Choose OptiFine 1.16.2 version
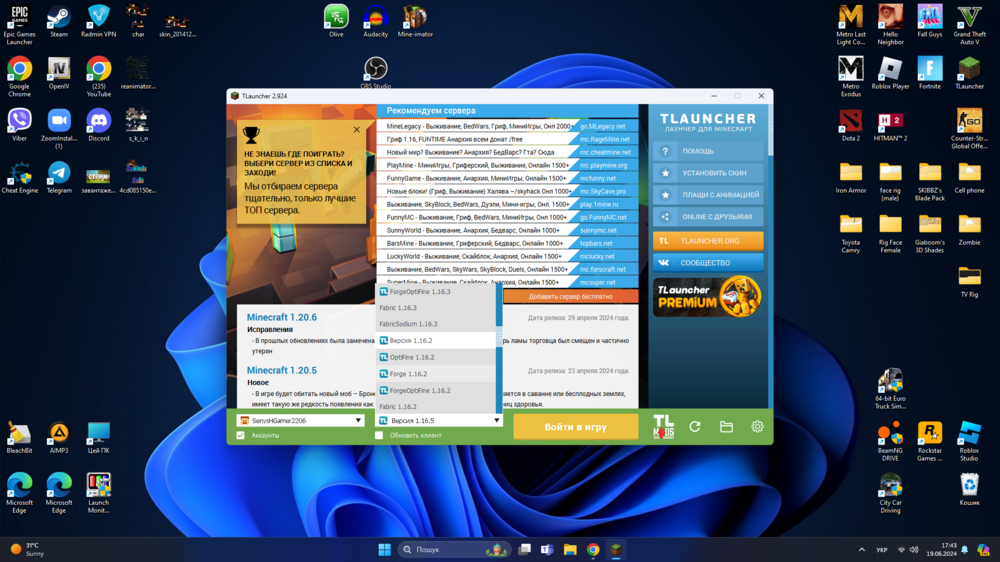 [x=436, y=357]
